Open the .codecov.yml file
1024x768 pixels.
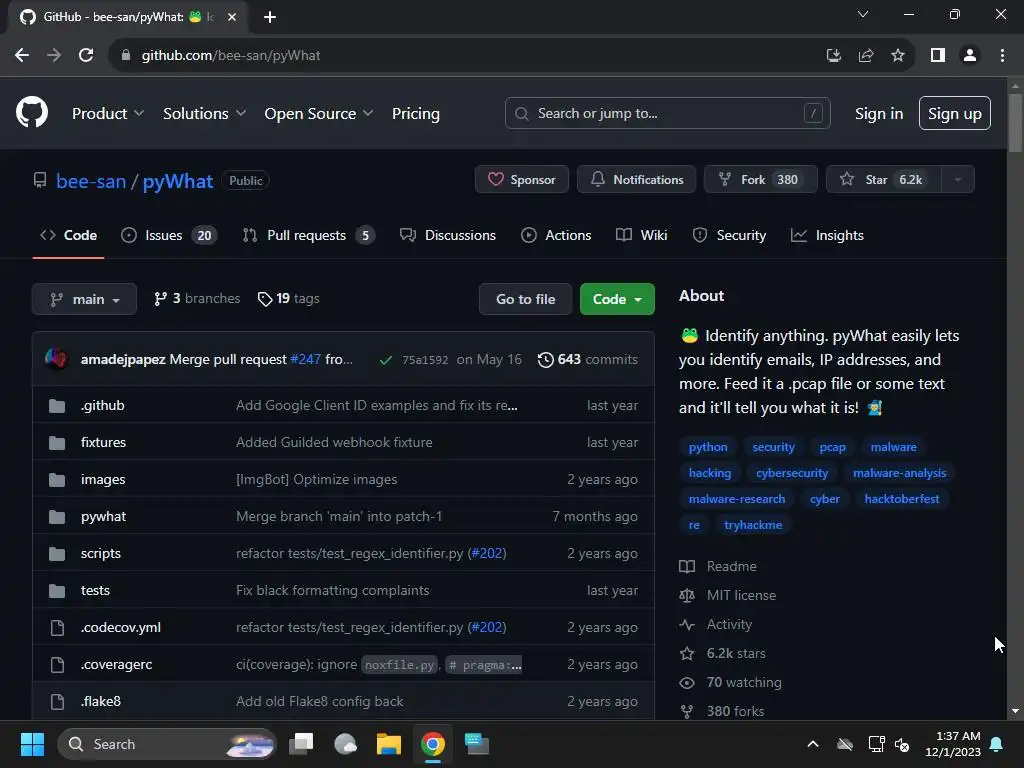[121, 628]
